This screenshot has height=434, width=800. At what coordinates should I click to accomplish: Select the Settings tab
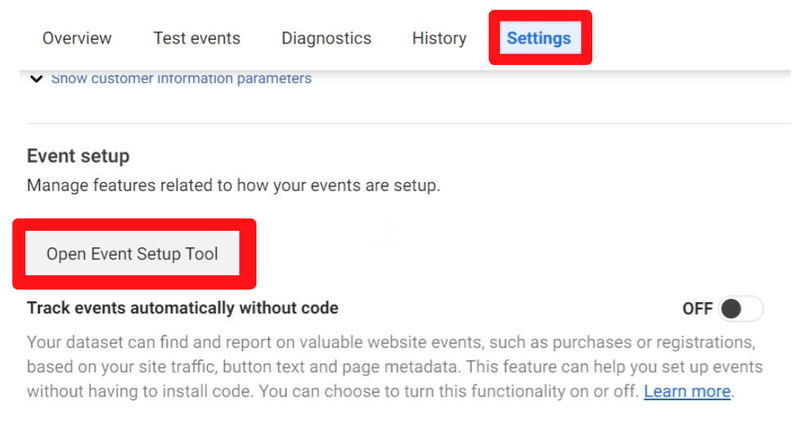[539, 39]
